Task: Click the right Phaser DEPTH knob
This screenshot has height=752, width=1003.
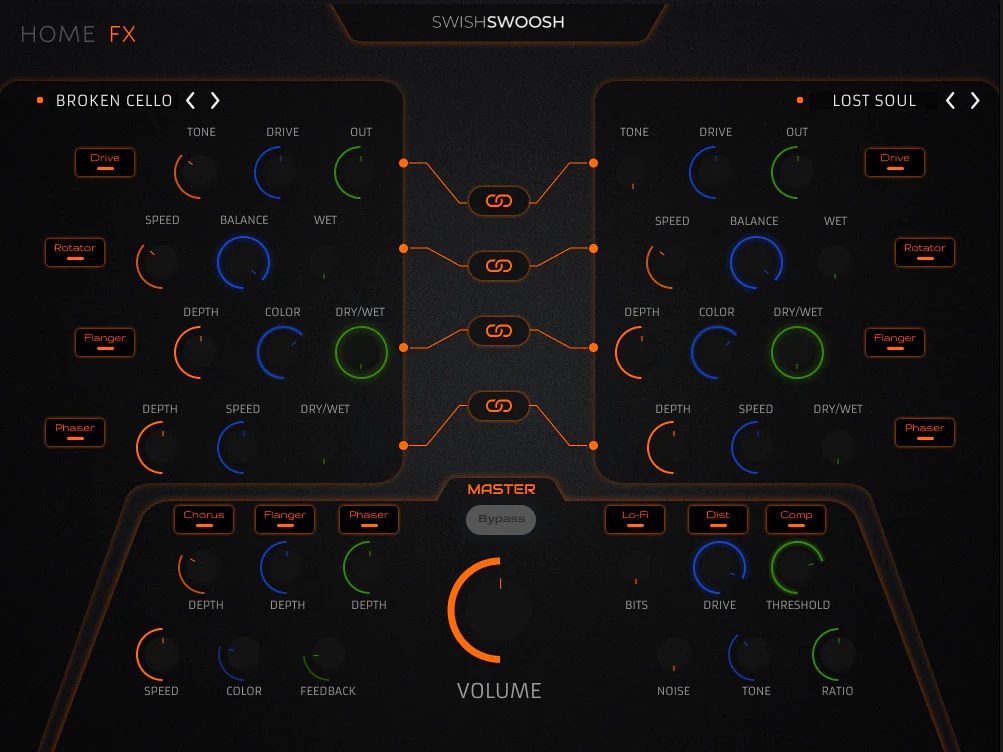Action: tap(672, 448)
